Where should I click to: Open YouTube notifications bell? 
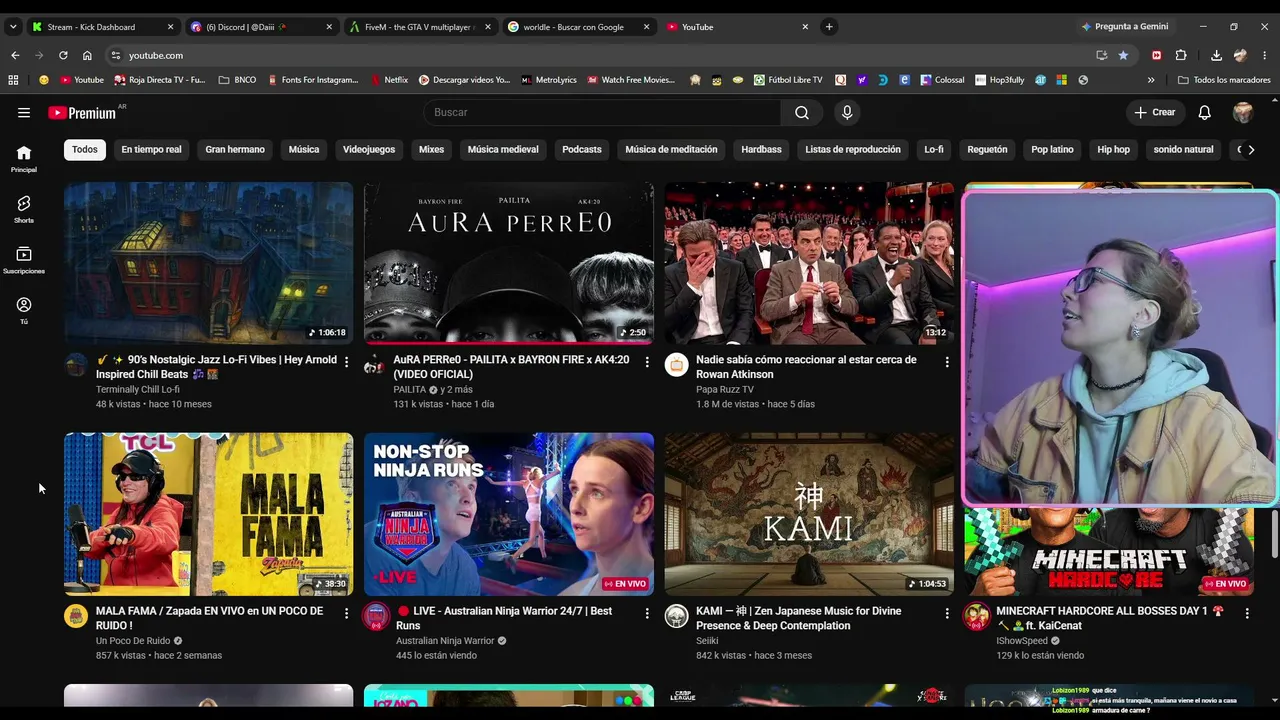(x=1205, y=112)
